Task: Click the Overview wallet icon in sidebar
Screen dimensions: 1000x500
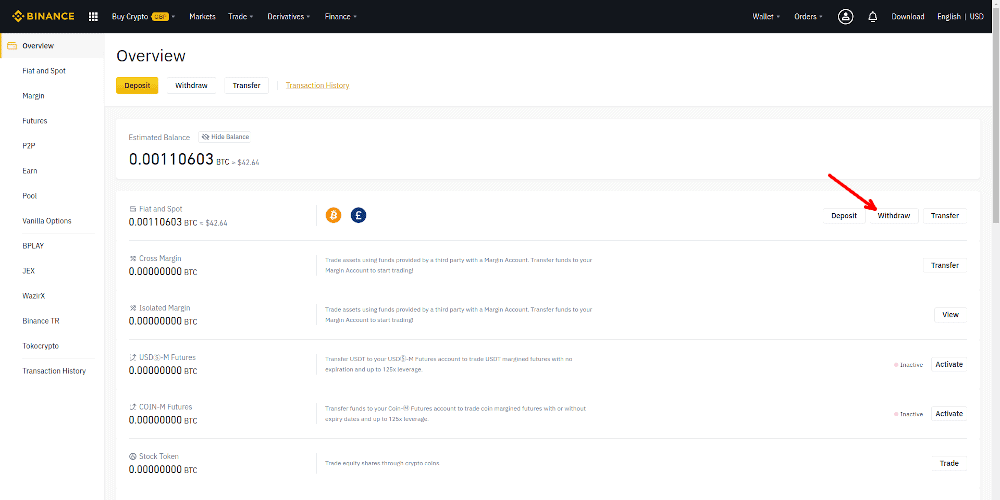Action: tap(11, 46)
